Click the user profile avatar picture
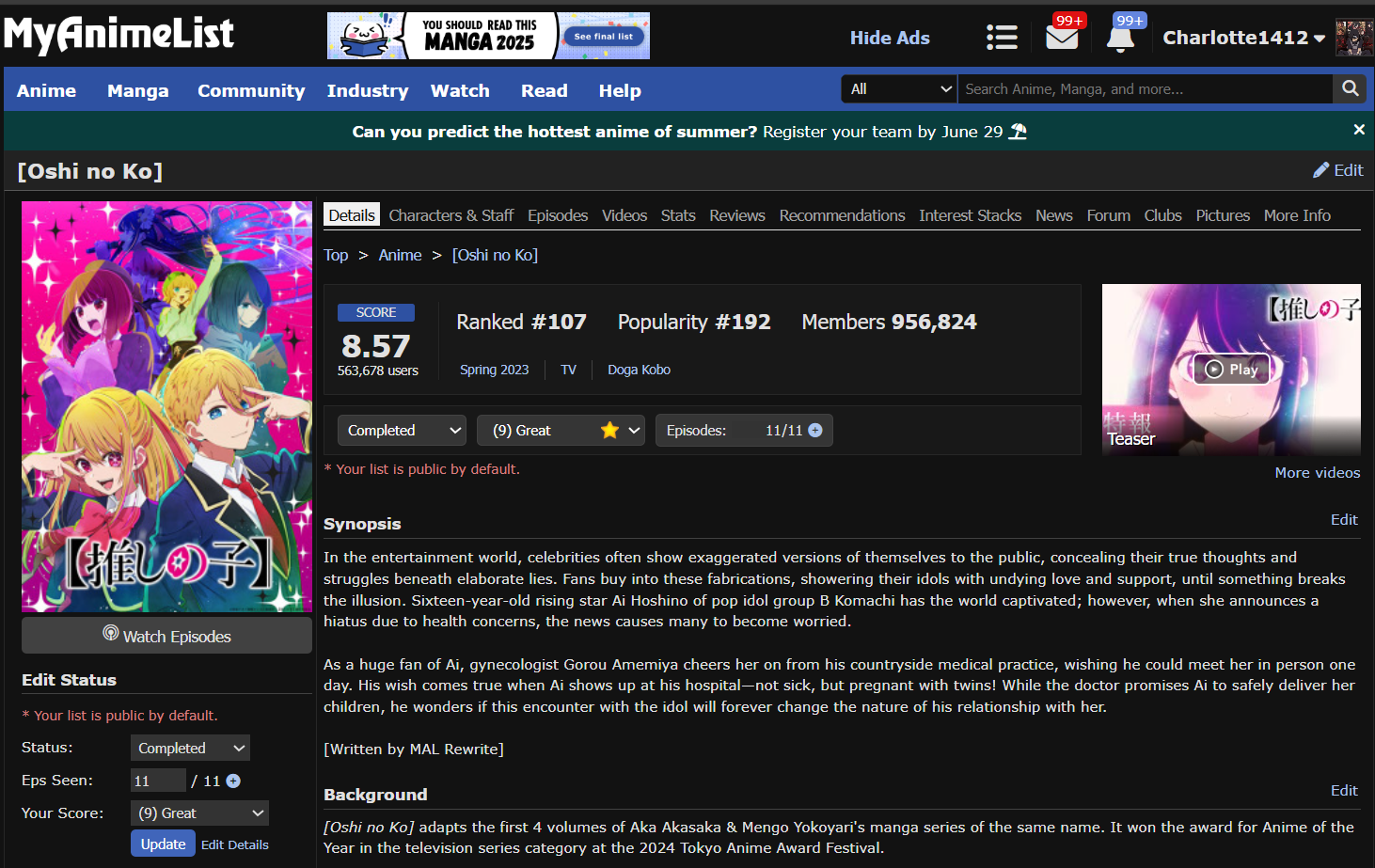The height and width of the screenshot is (868, 1375). tap(1353, 38)
